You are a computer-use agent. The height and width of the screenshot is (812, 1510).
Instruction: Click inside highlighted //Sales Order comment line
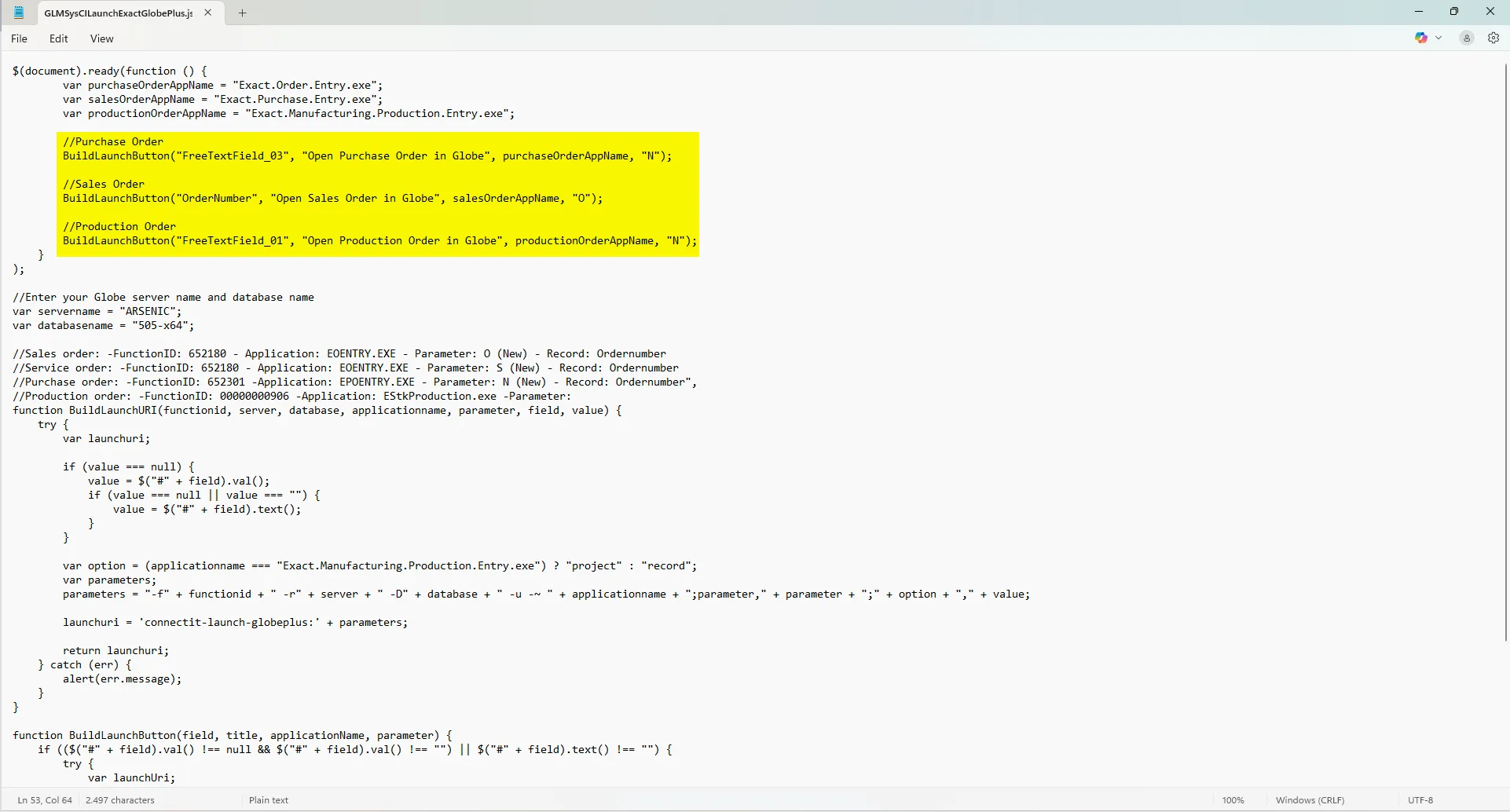(104, 185)
